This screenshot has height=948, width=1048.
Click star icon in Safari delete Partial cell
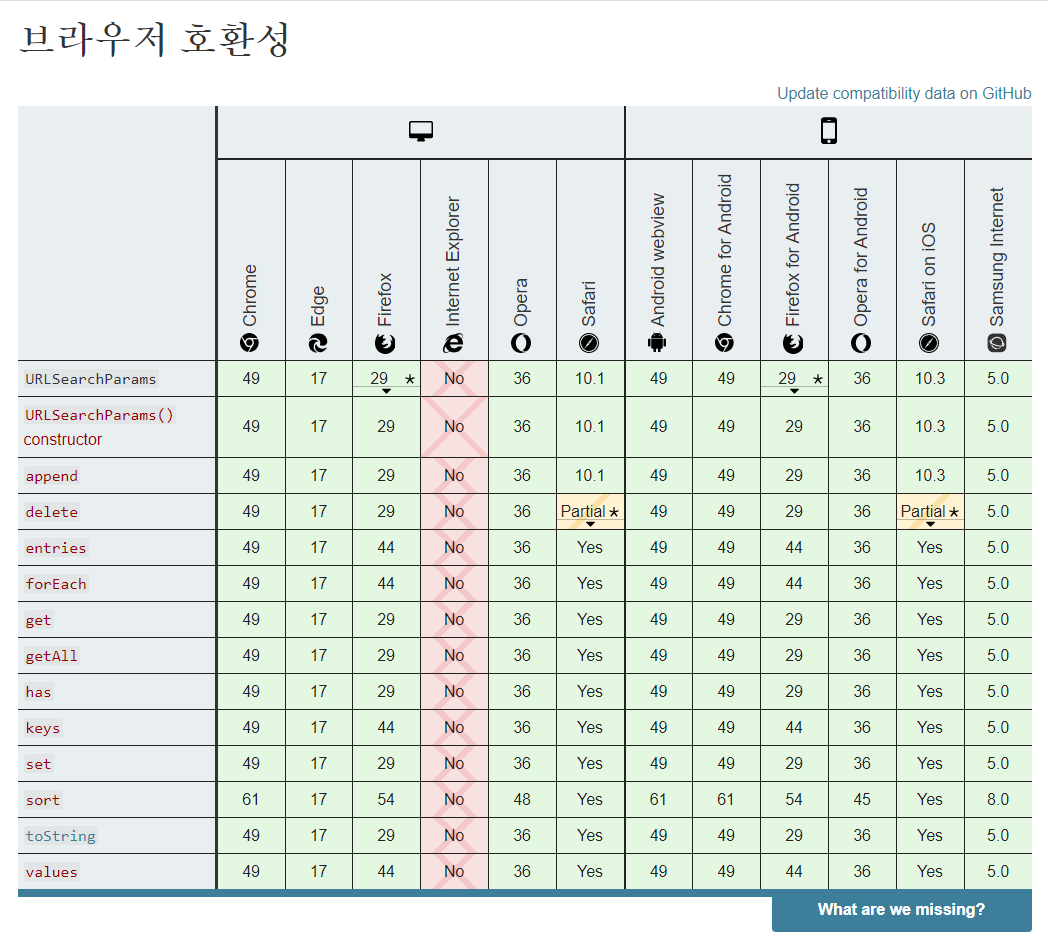614,512
